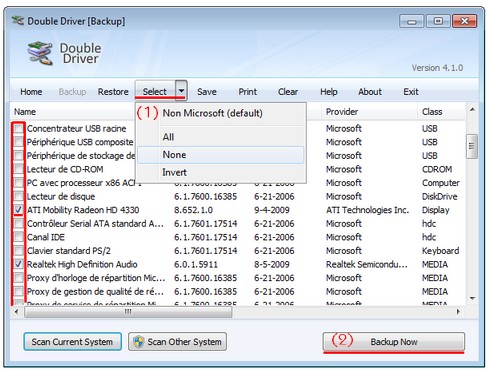The width and height of the screenshot is (488, 370).
Task: Select the Display class cell
Action: coord(435,210)
